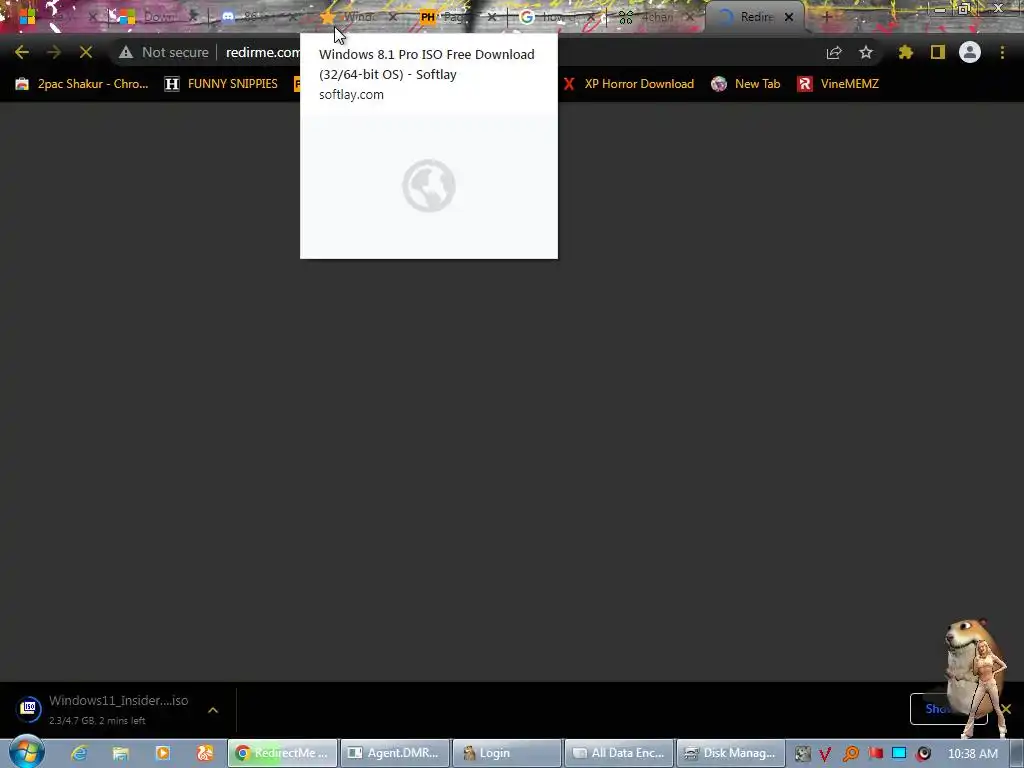Screen dimensions: 1024x768
Task: Open the Windows11_Insider iso download item
Action: tap(104, 709)
